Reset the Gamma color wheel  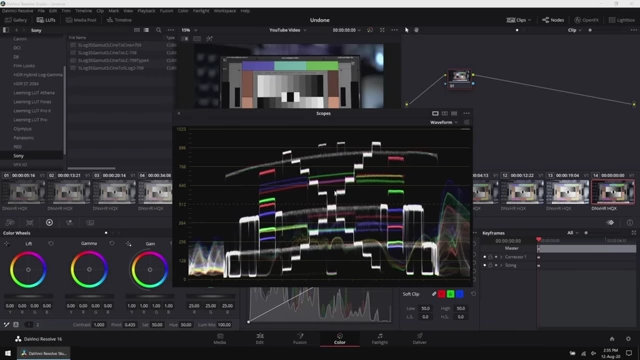pos(112,243)
